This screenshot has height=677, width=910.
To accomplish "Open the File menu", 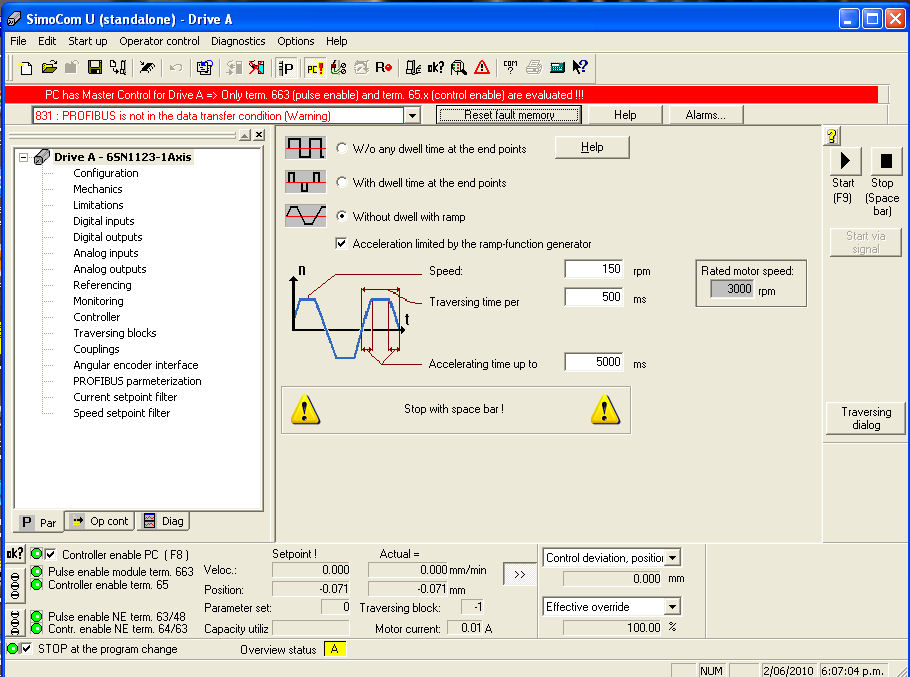I will [18, 41].
